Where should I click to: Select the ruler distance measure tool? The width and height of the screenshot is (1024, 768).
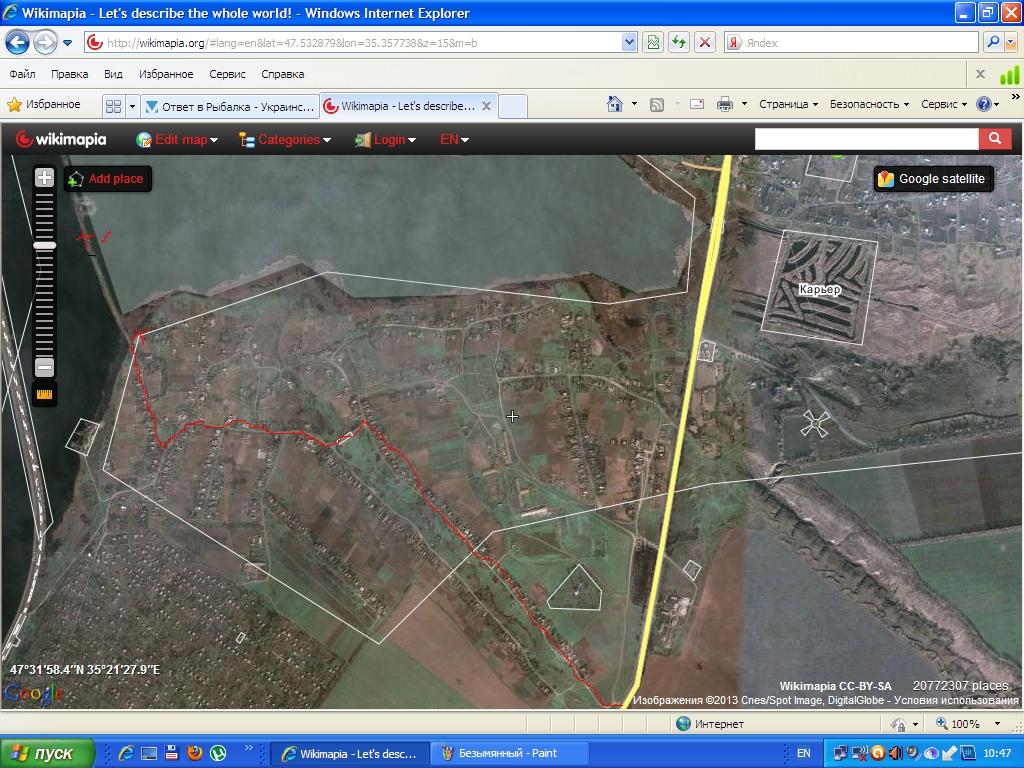point(44,394)
